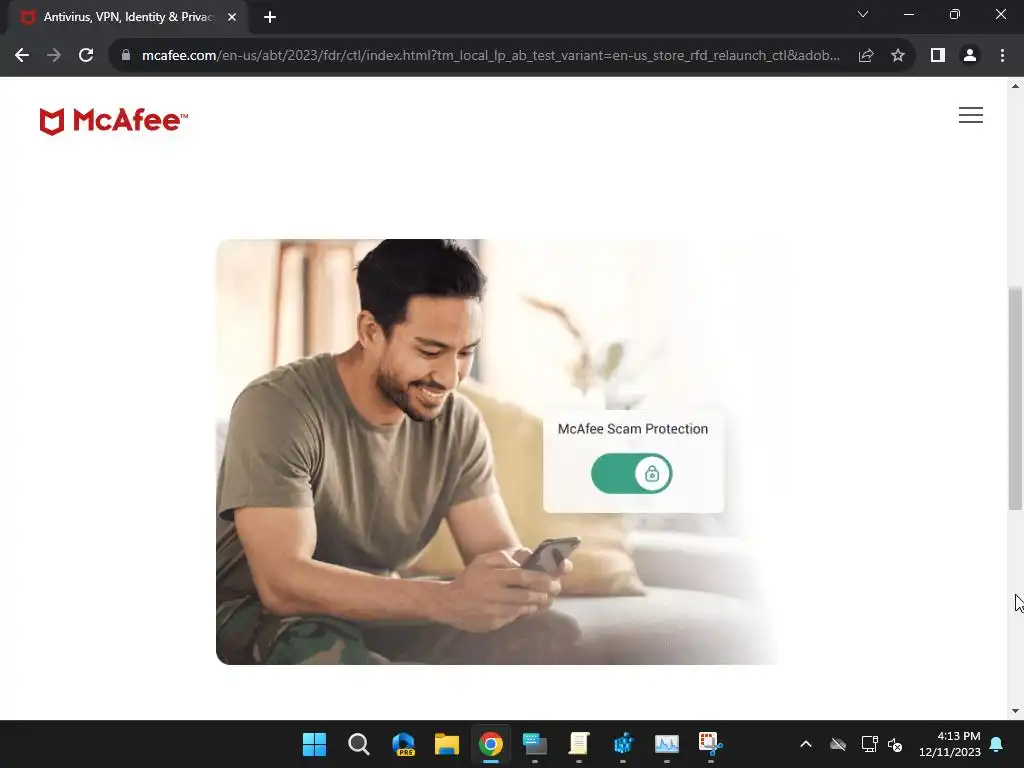
Task: Open the performance monitor taskbar icon
Action: 667,744
